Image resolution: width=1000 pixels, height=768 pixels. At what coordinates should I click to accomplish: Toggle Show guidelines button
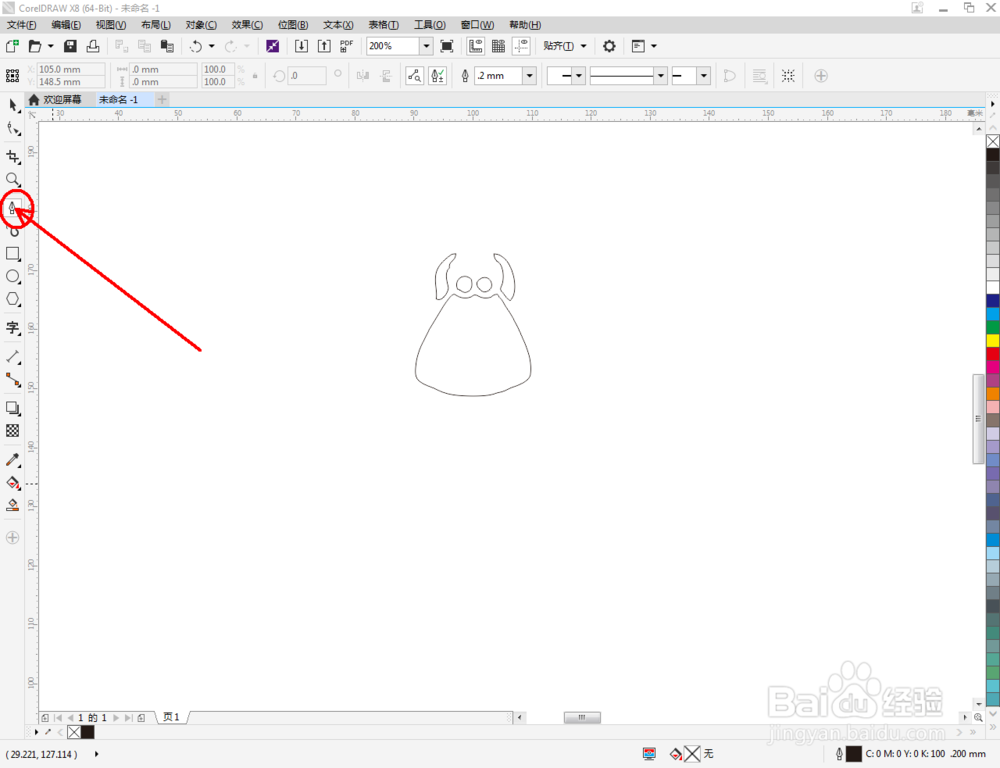tap(521, 46)
